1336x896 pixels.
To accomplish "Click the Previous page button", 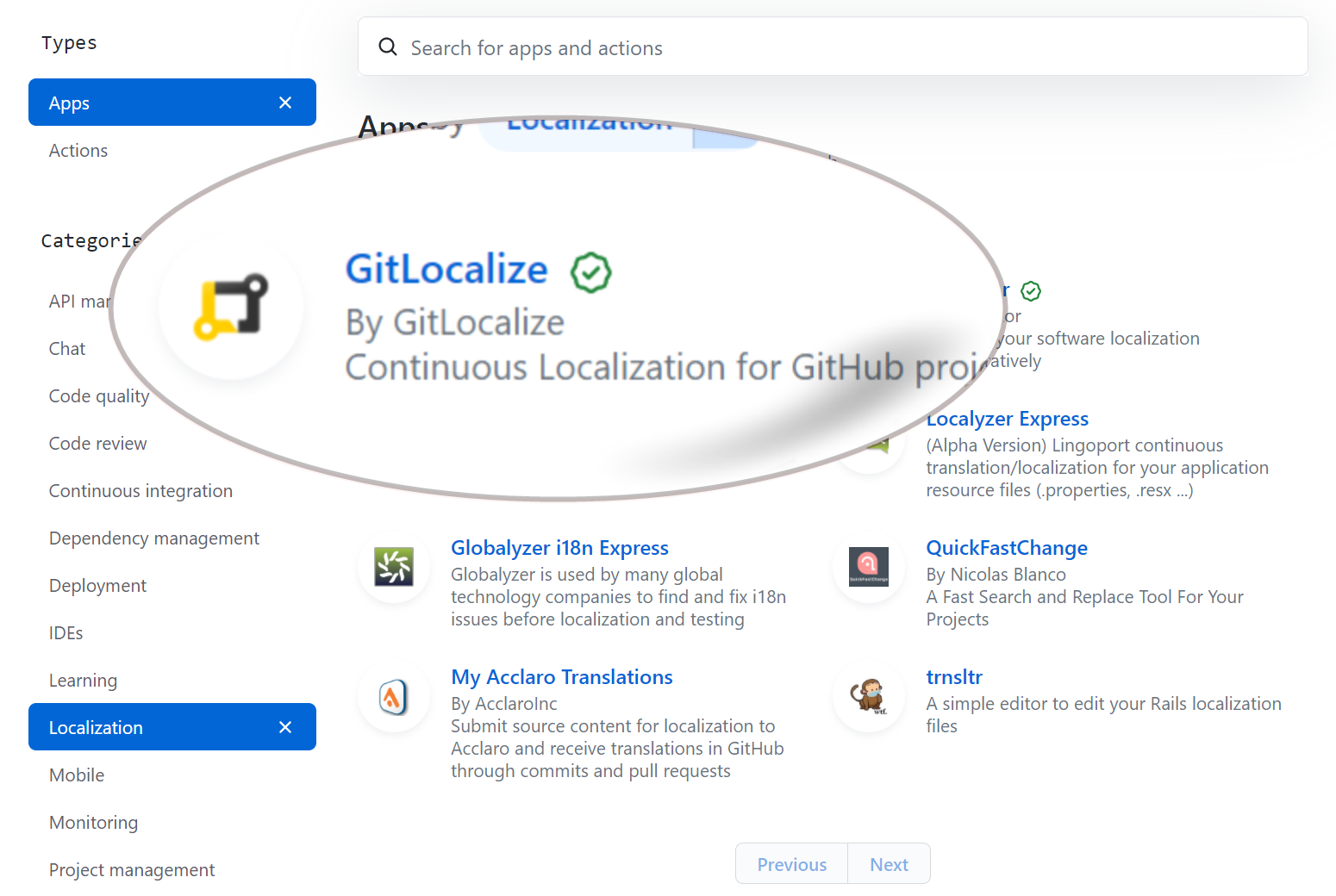I will (790, 863).
